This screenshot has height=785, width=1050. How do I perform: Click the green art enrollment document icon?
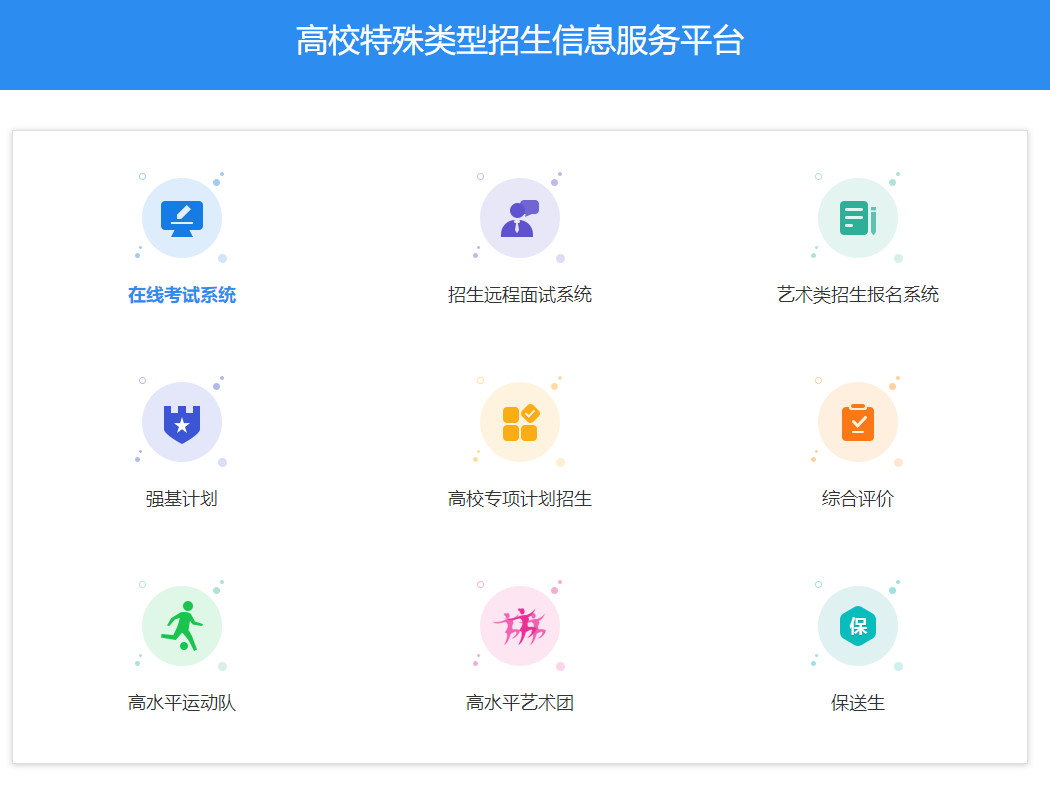858,218
